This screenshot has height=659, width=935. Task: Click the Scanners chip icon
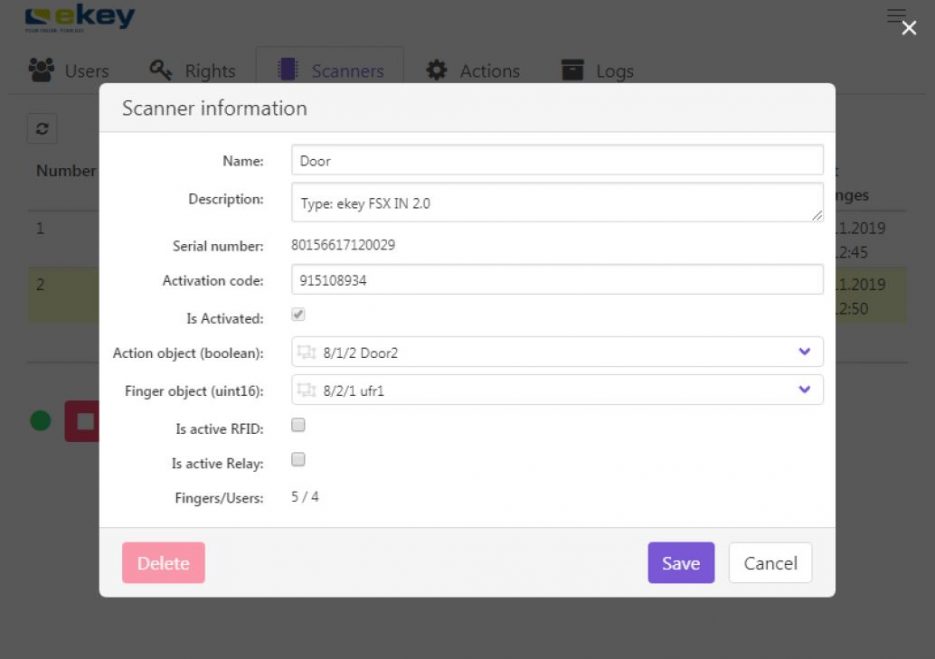click(287, 70)
